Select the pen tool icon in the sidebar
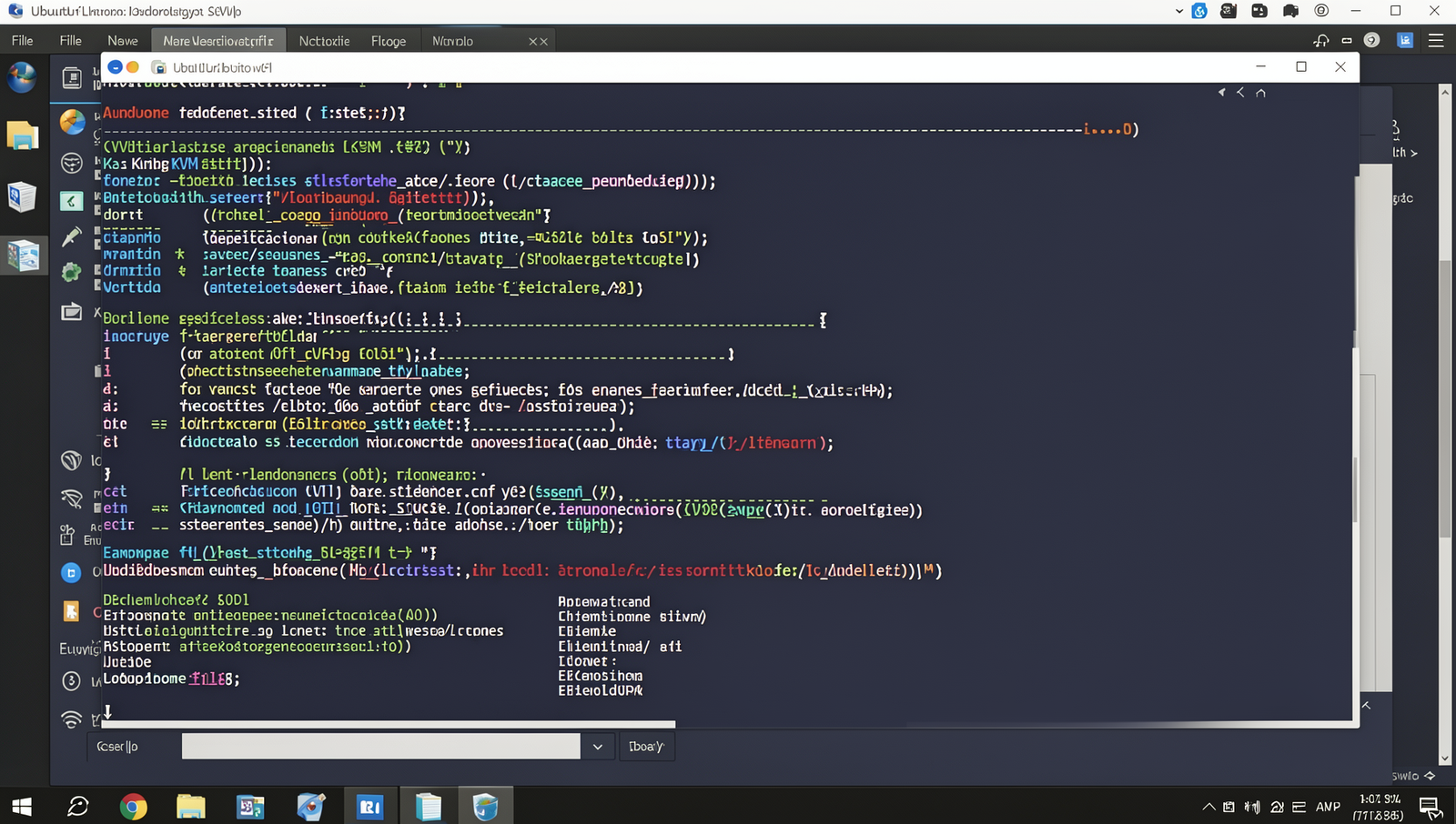Viewport: 1456px width, 824px height. [x=71, y=236]
